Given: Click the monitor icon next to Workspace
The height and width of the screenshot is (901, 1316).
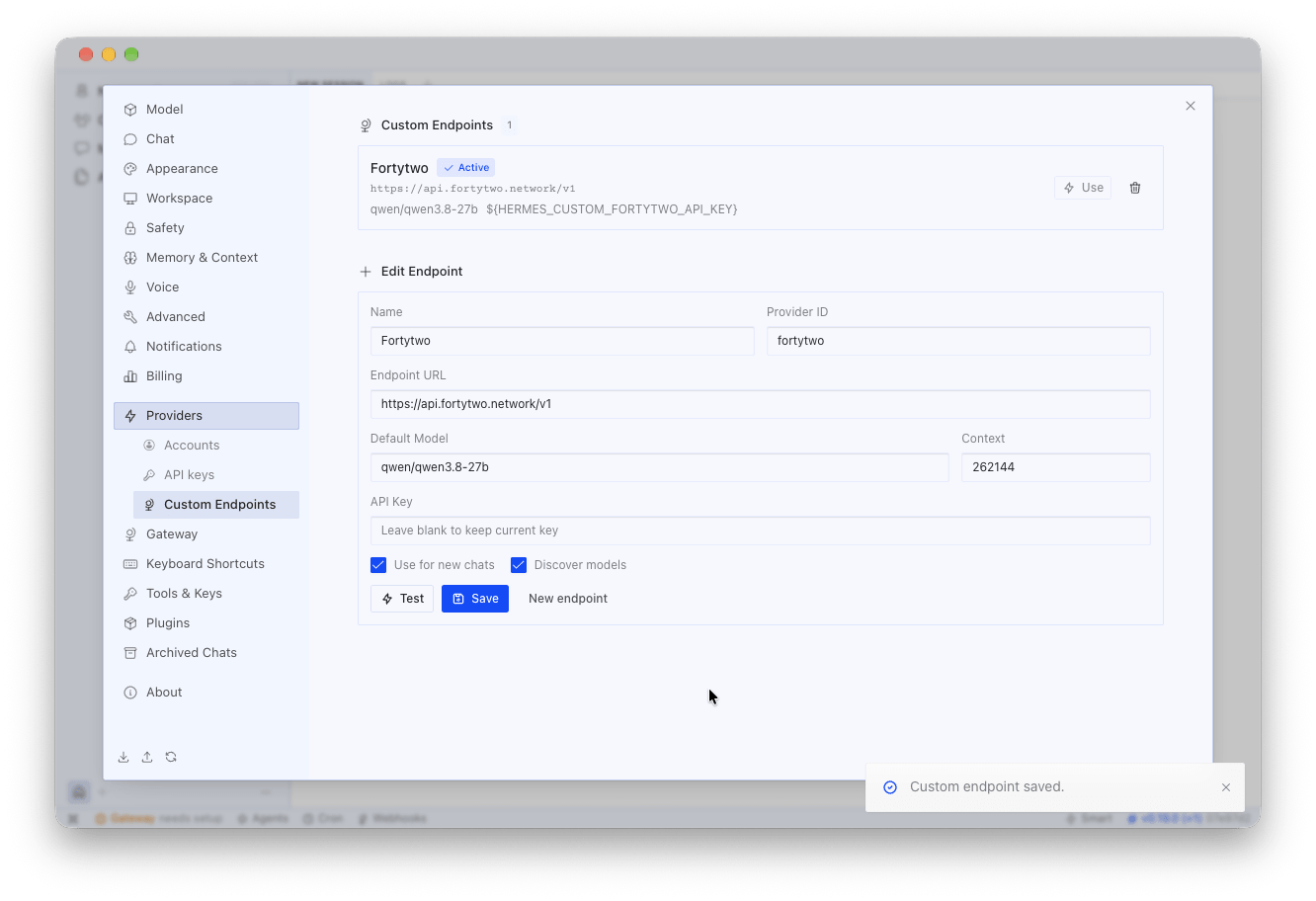Looking at the screenshot, I should click(130, 199).
